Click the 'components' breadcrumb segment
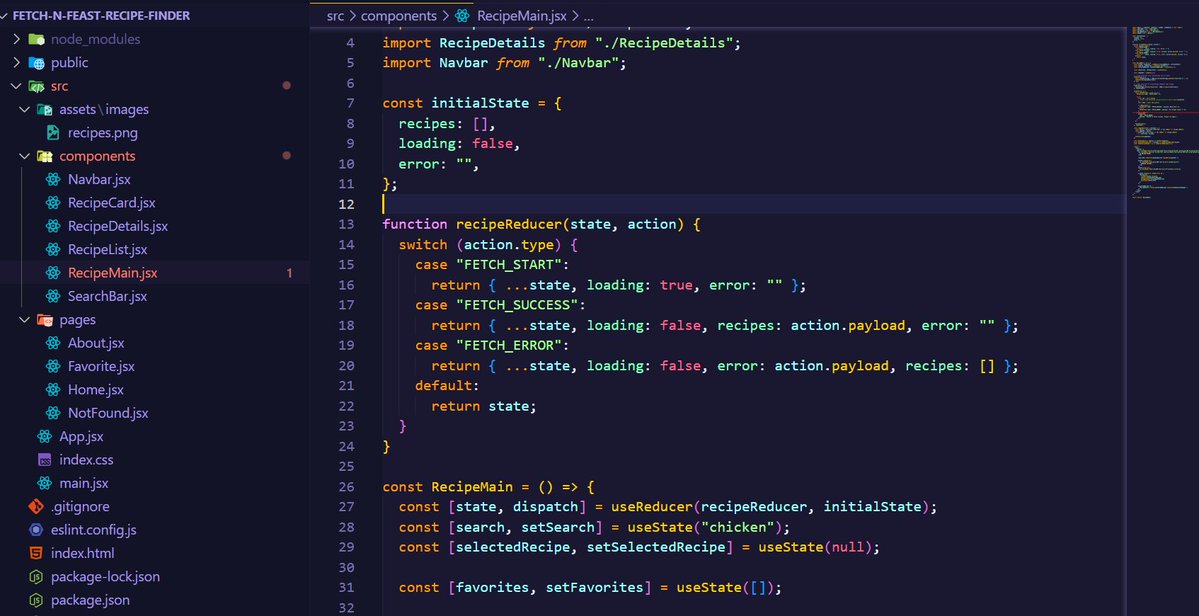This screenshot has width=1199, height=616. coord(399,15)
